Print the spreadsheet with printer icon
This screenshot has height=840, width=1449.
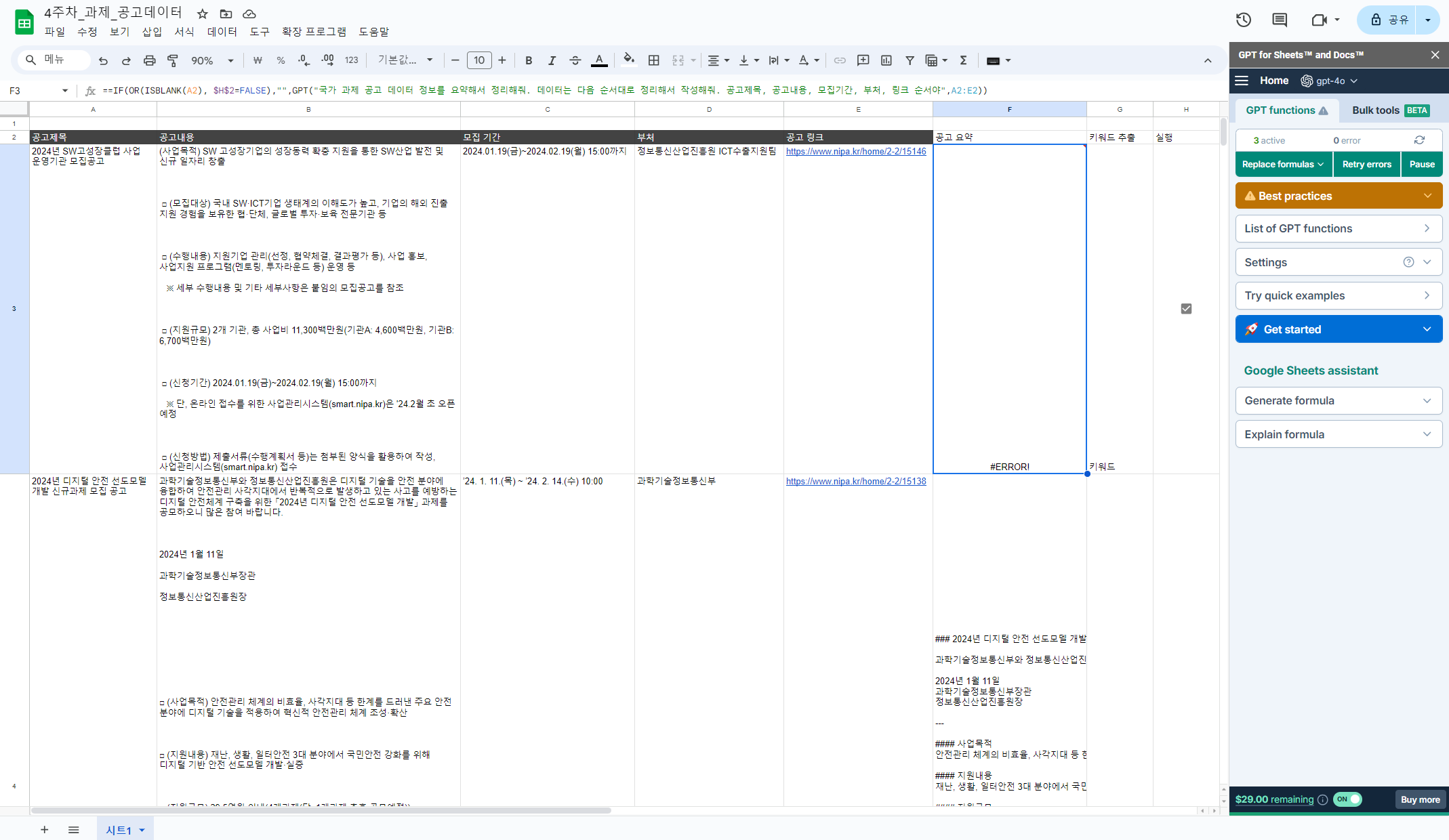tap(150, 61)
